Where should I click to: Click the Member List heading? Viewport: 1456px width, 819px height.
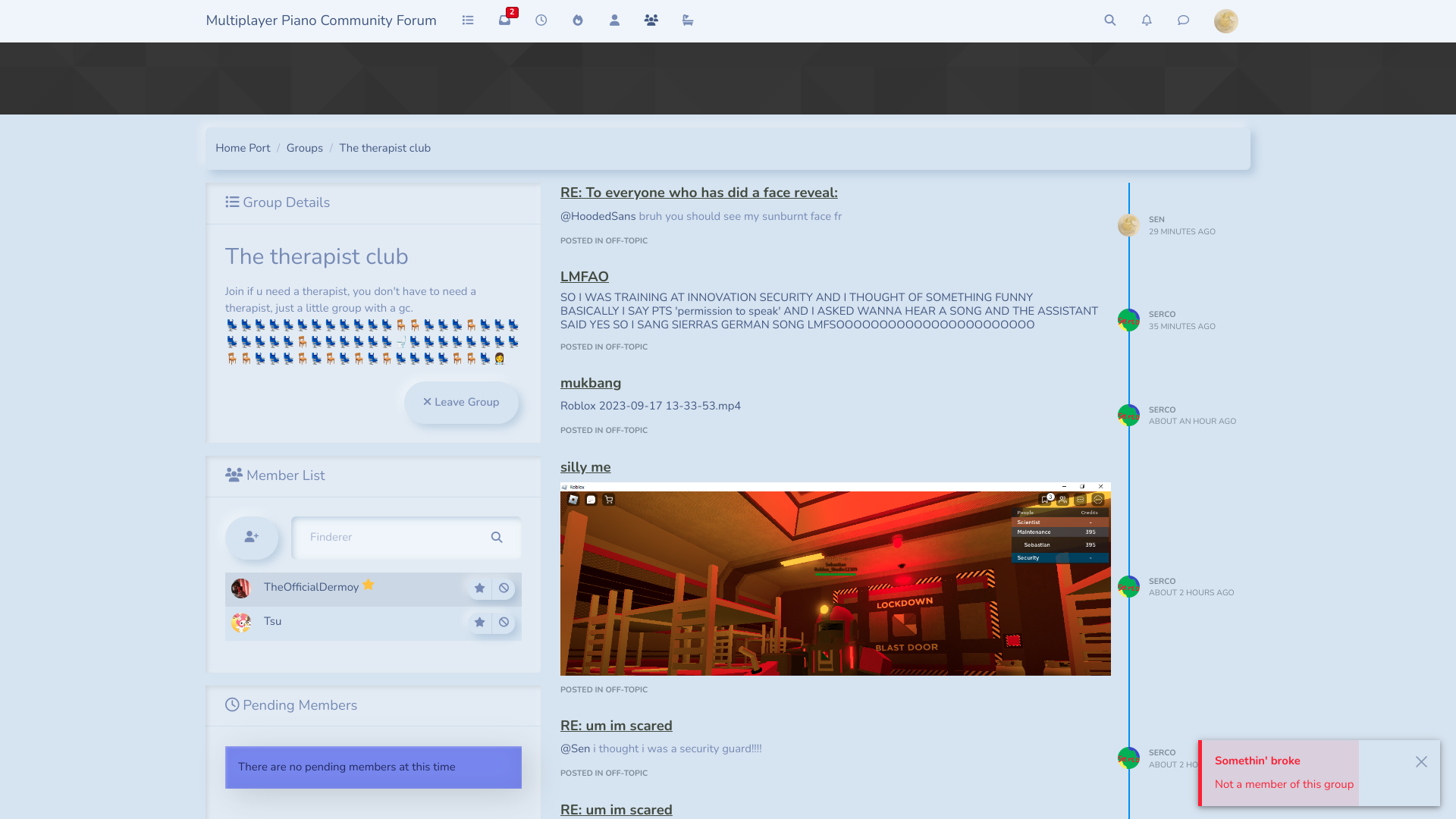pyautogui.click(x=275, y=475)
